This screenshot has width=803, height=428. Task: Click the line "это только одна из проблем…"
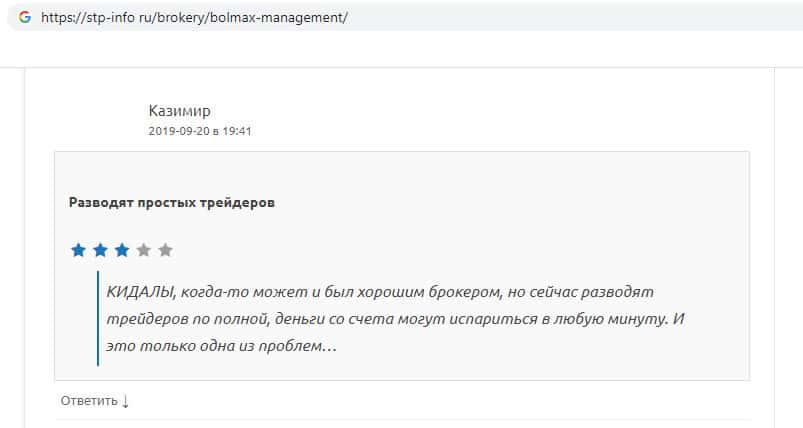coord(221,346)
